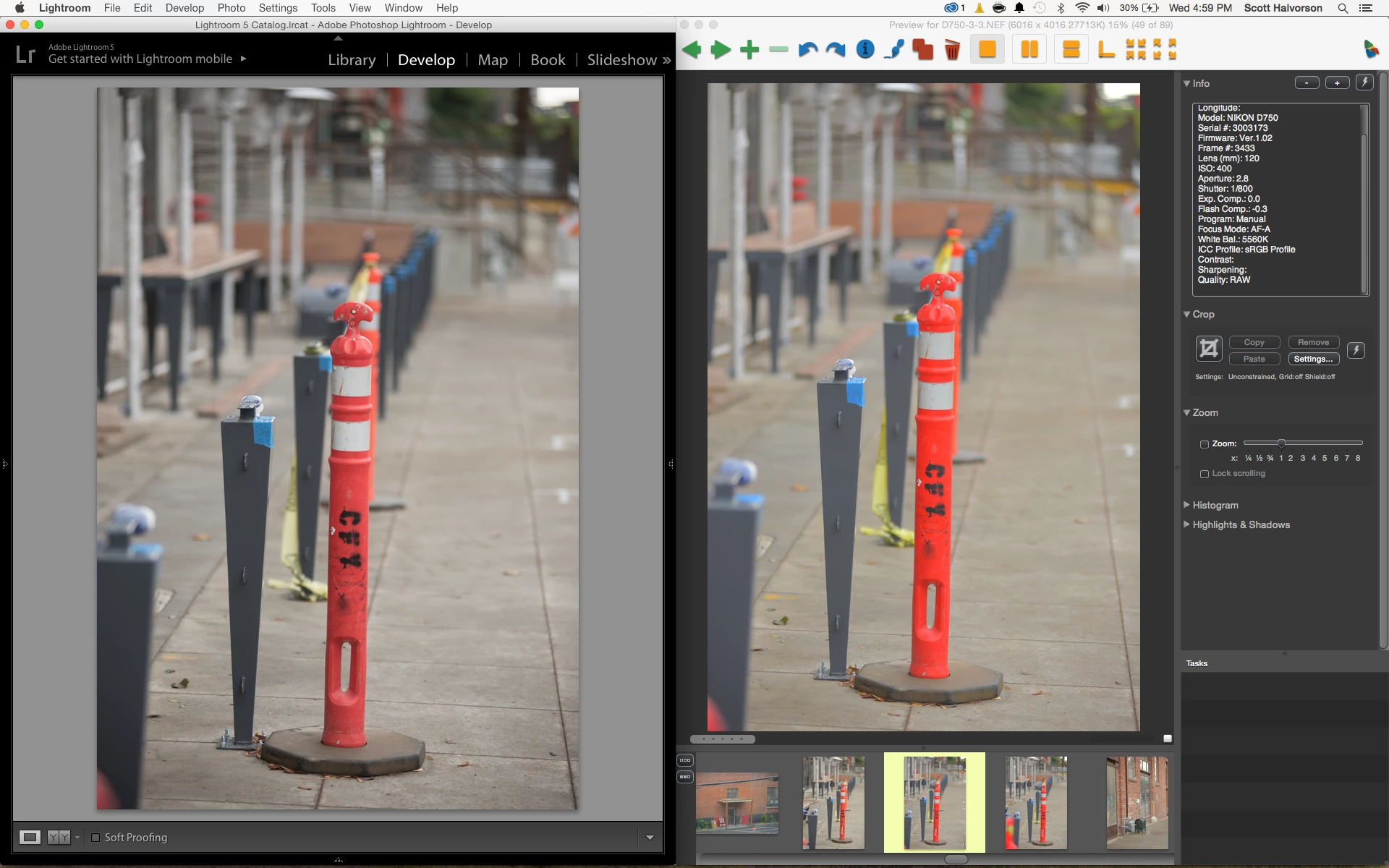Viewport: 1389px width, 868px height.
Task: Click the green next image arrow
Action: [721, 50]
